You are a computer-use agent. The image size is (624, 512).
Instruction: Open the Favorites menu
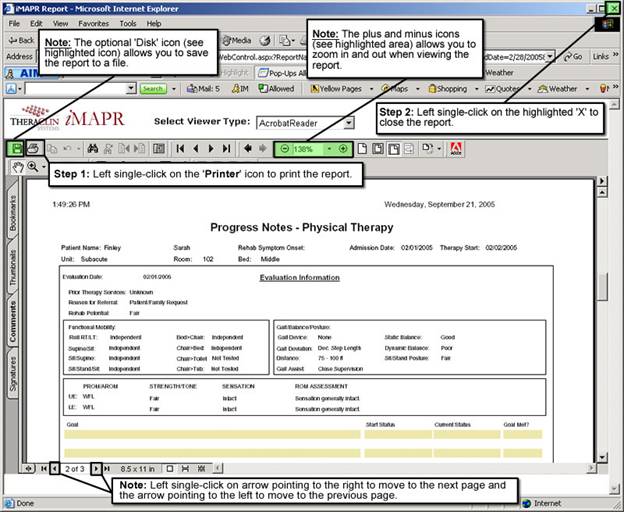click(x=94, y=23)
